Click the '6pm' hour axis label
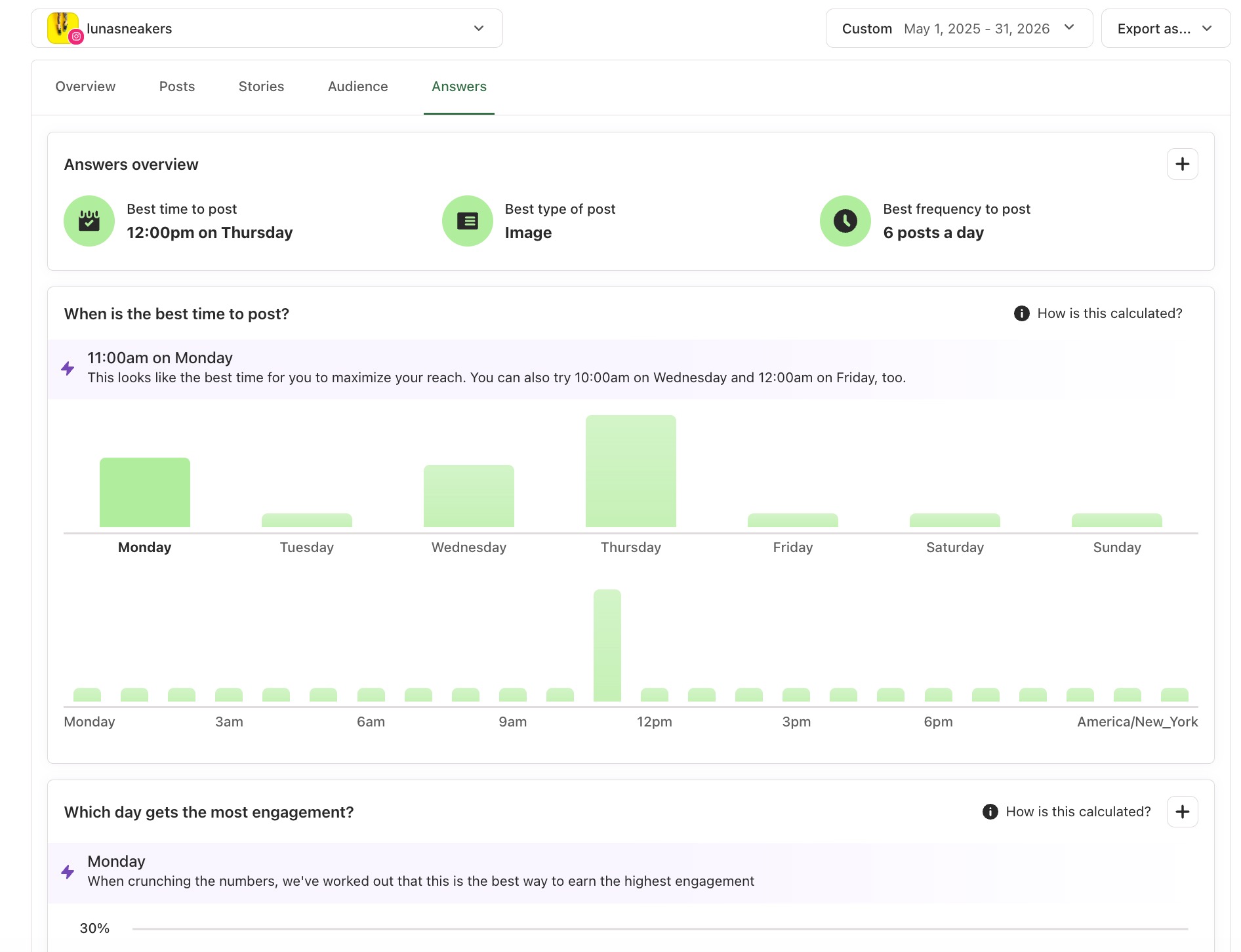 939,722
